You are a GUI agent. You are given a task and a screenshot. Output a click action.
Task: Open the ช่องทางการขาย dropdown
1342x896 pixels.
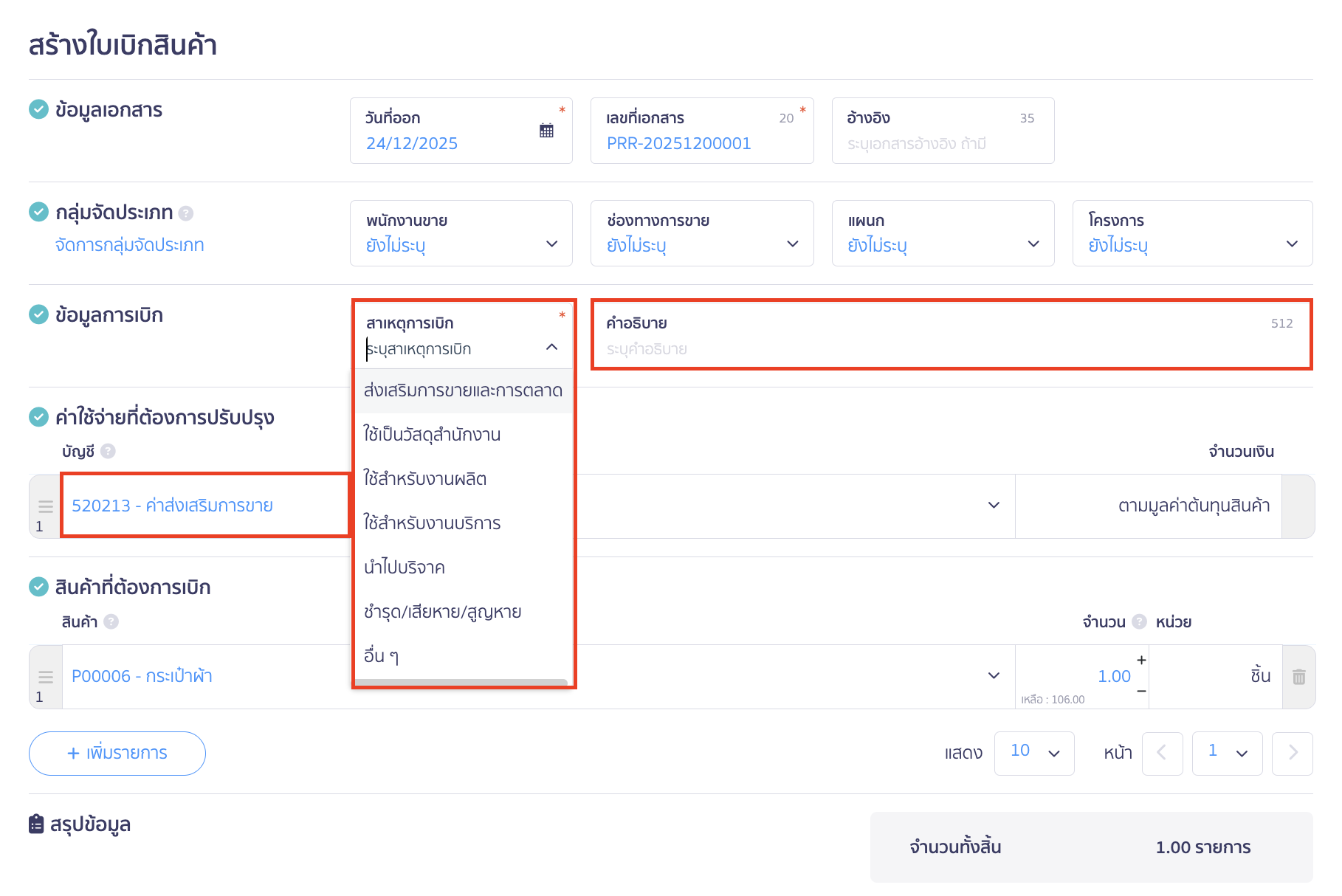pyautogui.click(x=701, y=234)
